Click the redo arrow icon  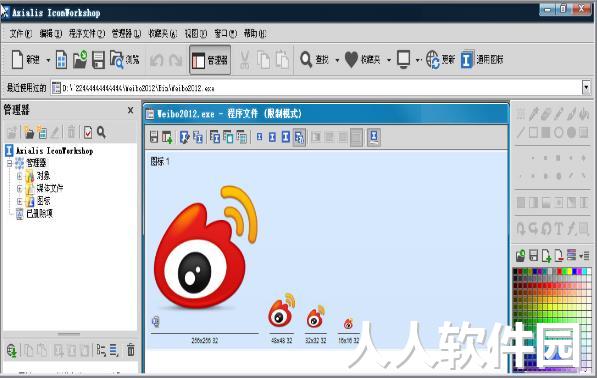(x=175, y=60)
